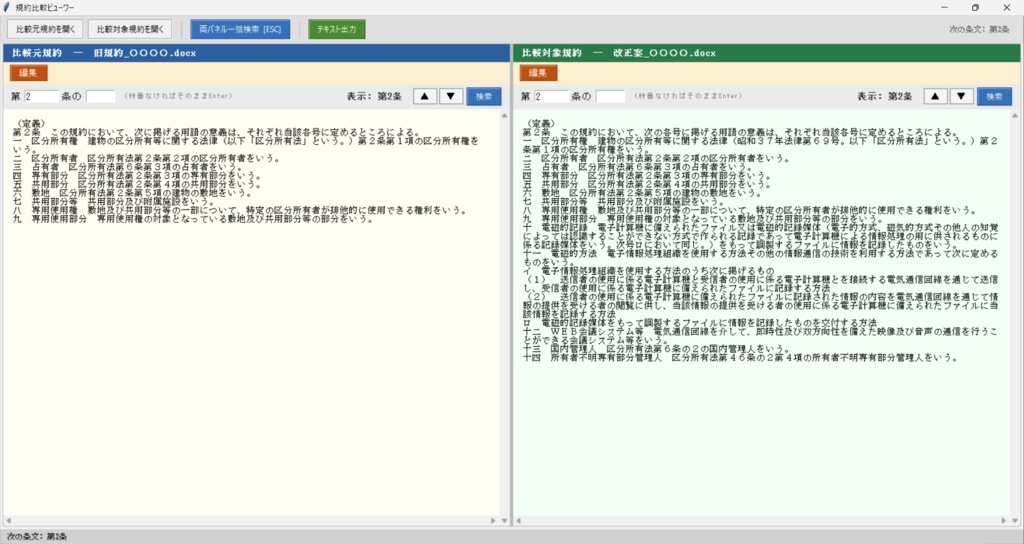Click the （定義） heading in left panel

(30, 123)
